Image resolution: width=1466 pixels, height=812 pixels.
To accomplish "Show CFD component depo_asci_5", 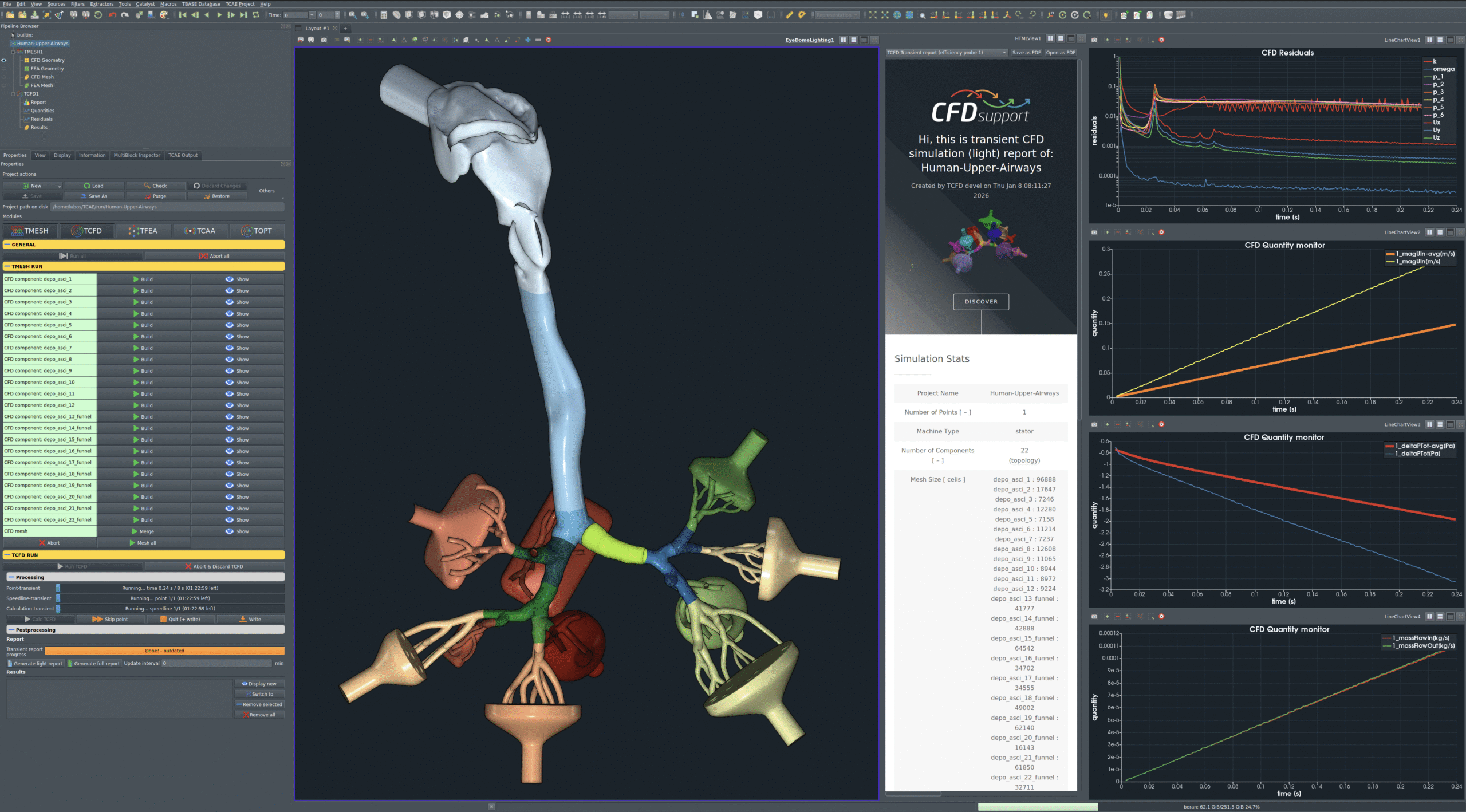I will click(x=237, y=325).
